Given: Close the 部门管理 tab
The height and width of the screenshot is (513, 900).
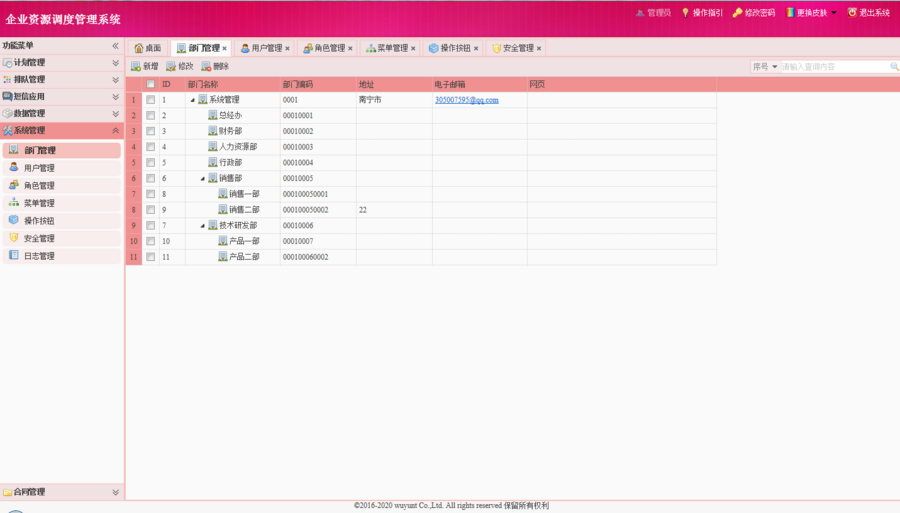Looking at the screenshot, I should 224,48.
